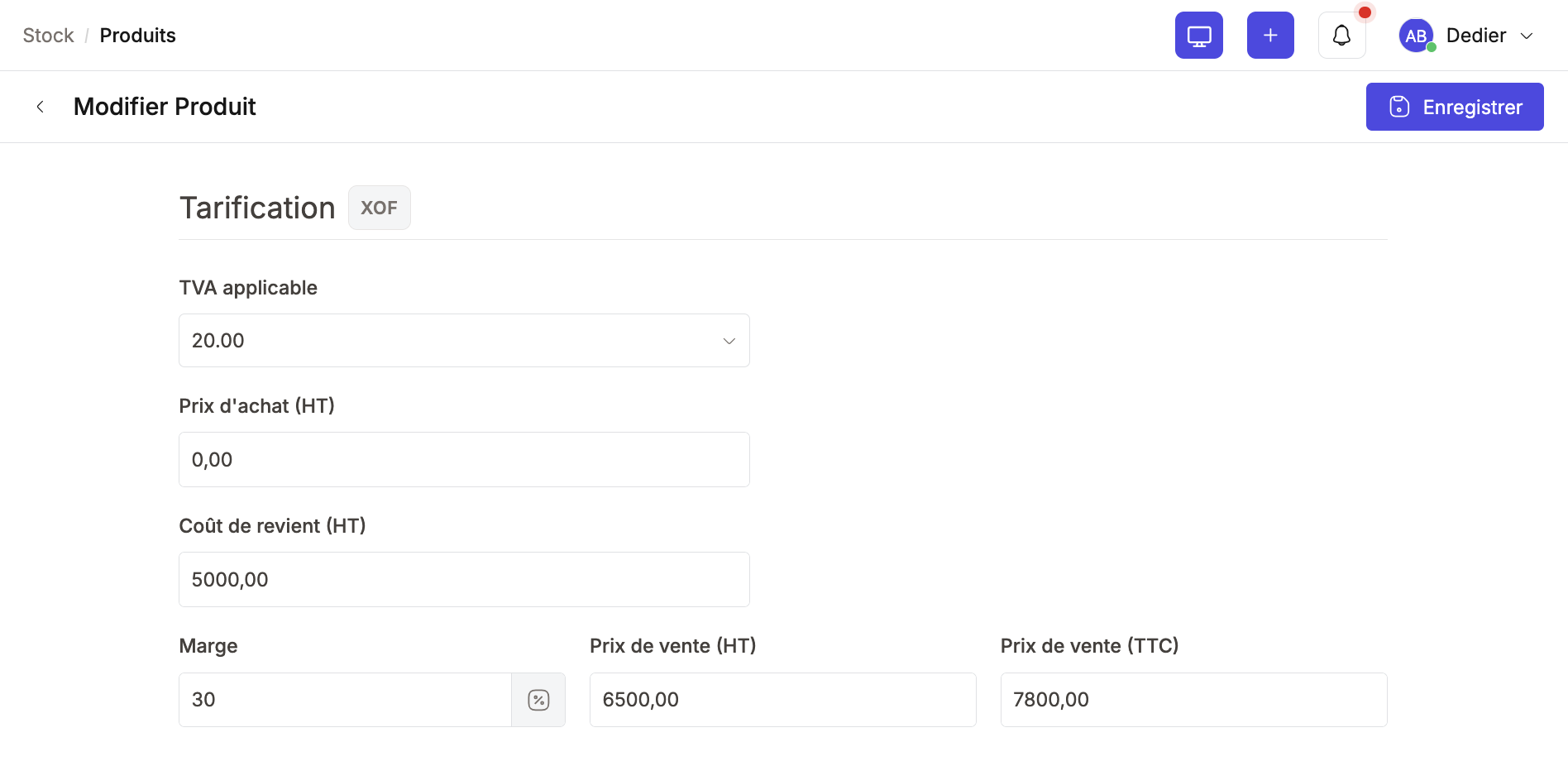The width and height of the screenshot is (1568, 766).
Task: Click the plus icon to create new item
Action: coord(1270,35)
